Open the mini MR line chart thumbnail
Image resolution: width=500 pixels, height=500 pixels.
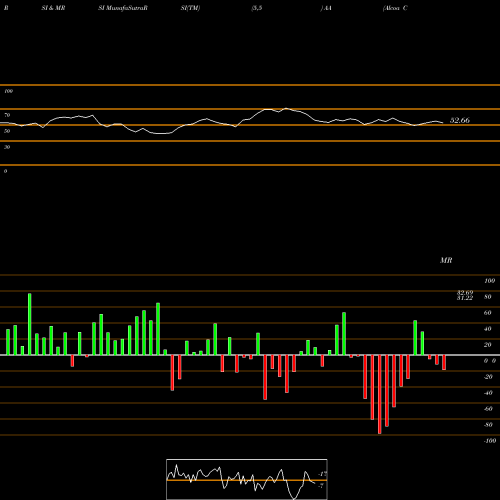tap(247, 479)
